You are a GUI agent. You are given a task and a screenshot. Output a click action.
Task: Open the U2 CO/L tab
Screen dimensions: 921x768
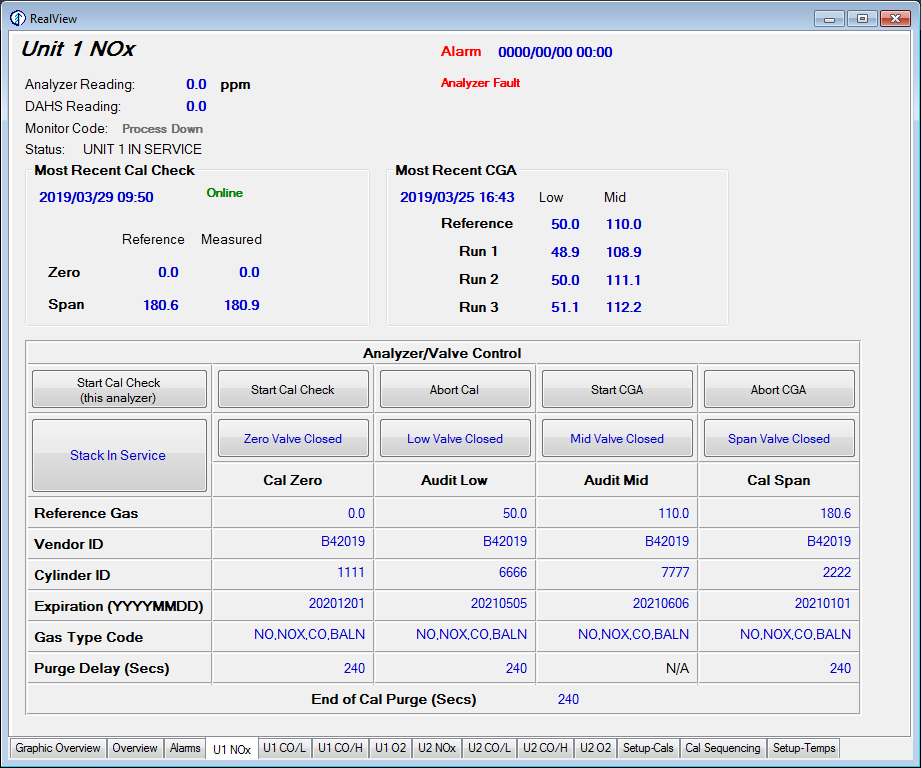click(x=489, y=748)
